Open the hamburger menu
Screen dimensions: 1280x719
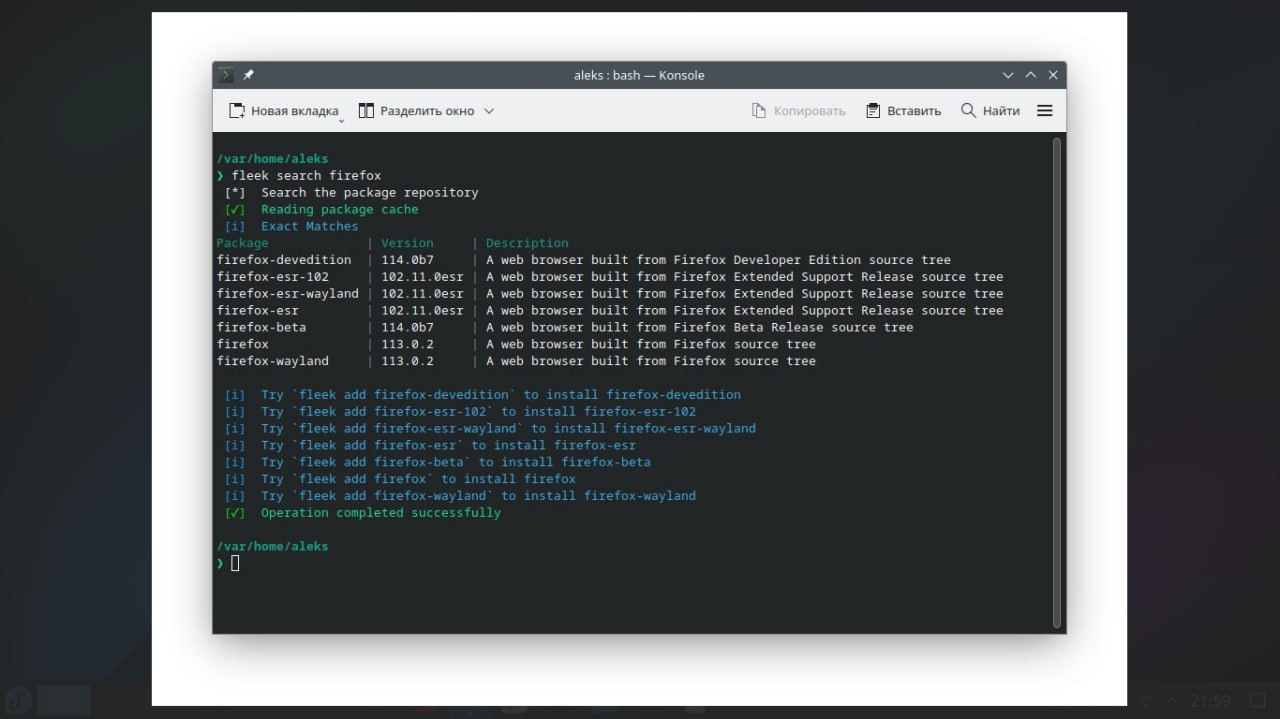point(1045,111)
